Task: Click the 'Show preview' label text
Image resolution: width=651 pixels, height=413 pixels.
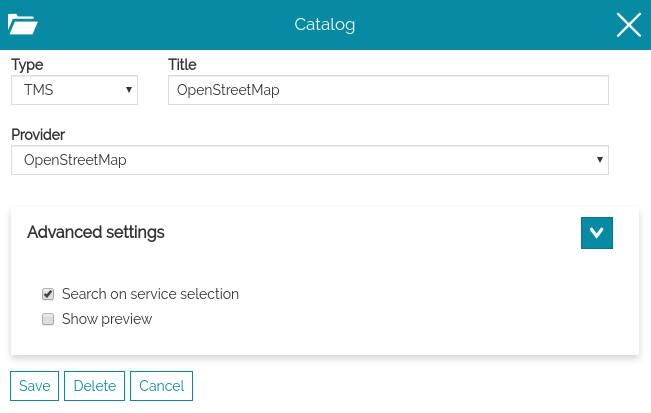Action: (x=107, y=319)
